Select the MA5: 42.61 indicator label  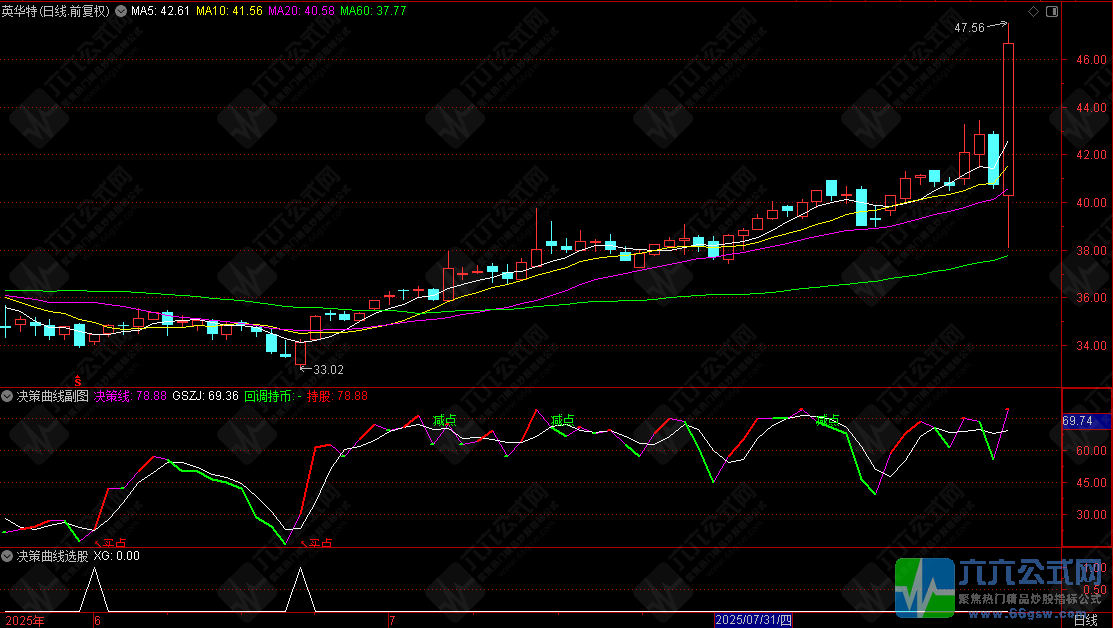pos(160,11)
